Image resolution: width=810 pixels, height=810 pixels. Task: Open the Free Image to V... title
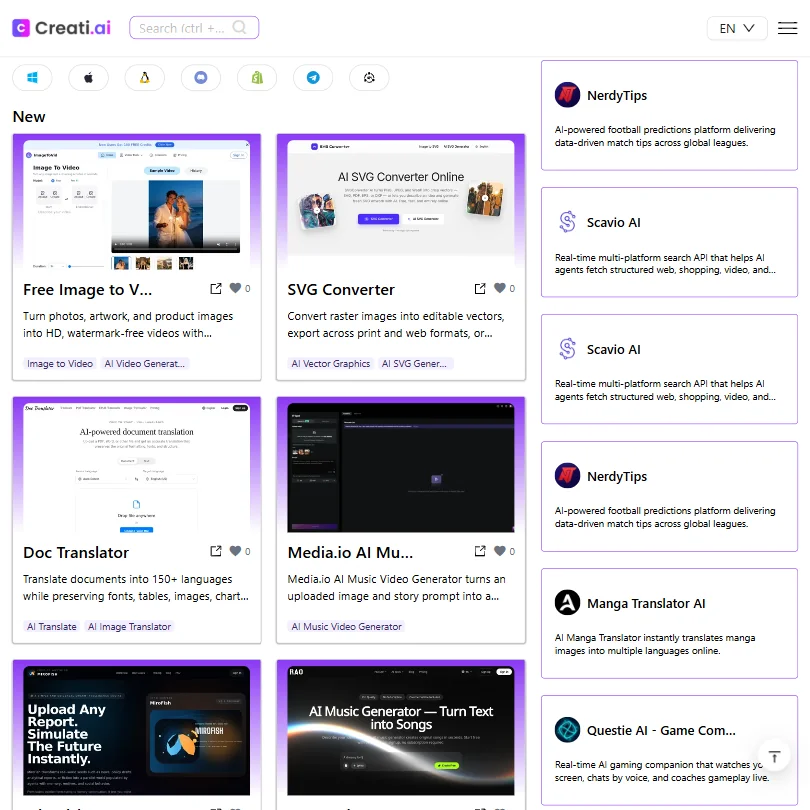[87, 290]
